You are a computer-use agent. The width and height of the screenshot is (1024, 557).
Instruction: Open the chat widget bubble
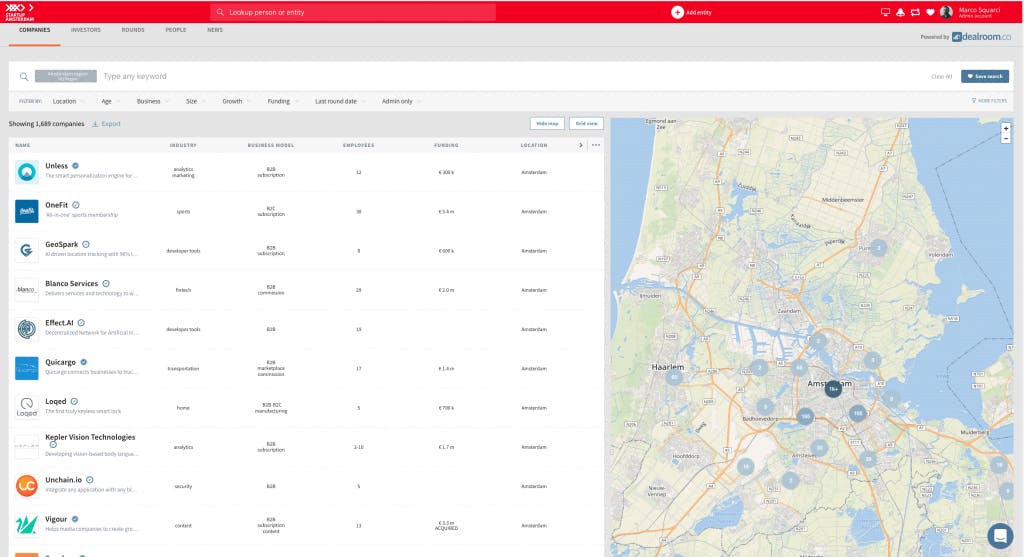tap(1000, 535)
